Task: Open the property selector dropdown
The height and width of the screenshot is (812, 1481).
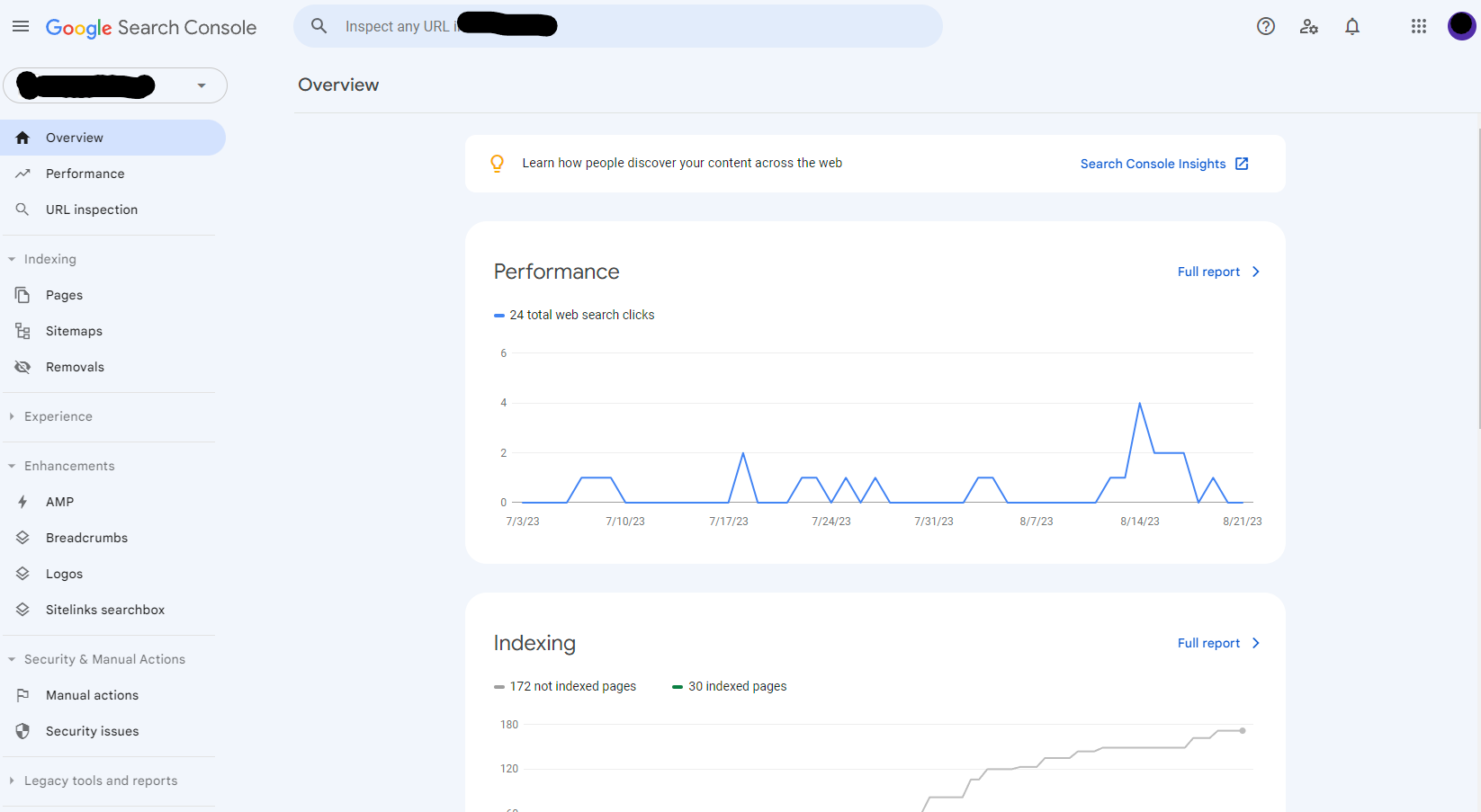Action: [115, 85]
